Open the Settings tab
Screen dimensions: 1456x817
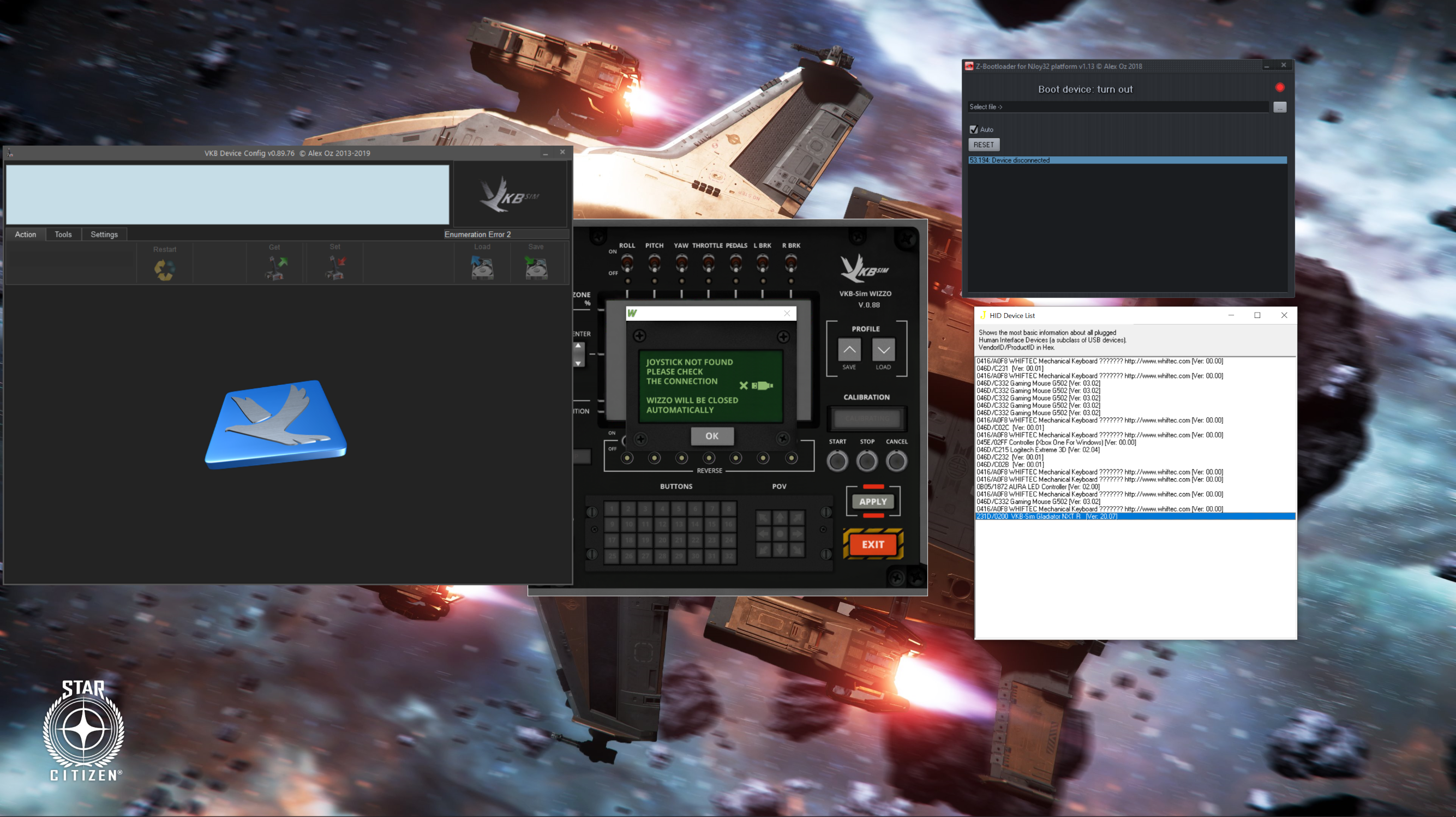(104, 235)
